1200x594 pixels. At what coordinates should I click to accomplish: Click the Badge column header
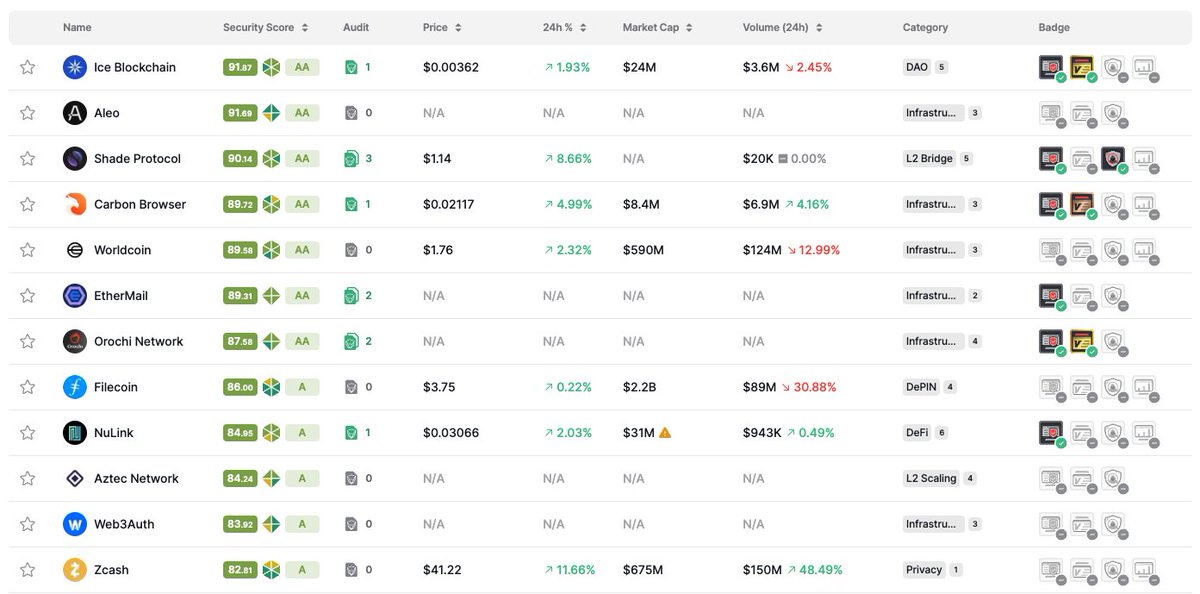(x=1054, y=28)
